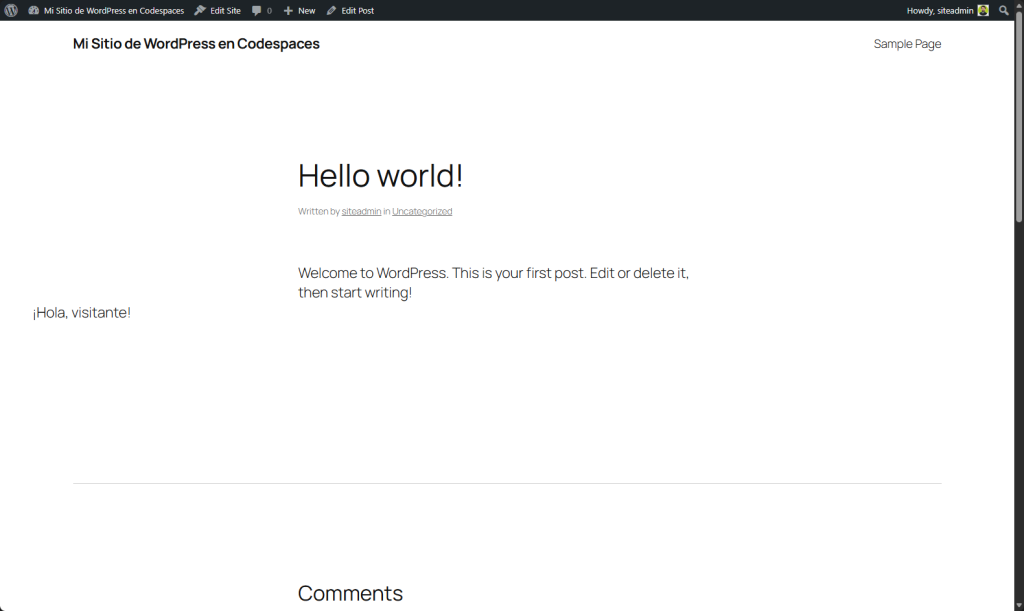Open the WordPress logo menu
Image resolution: width=1024 pixels, height=611 pixels.
11,10
